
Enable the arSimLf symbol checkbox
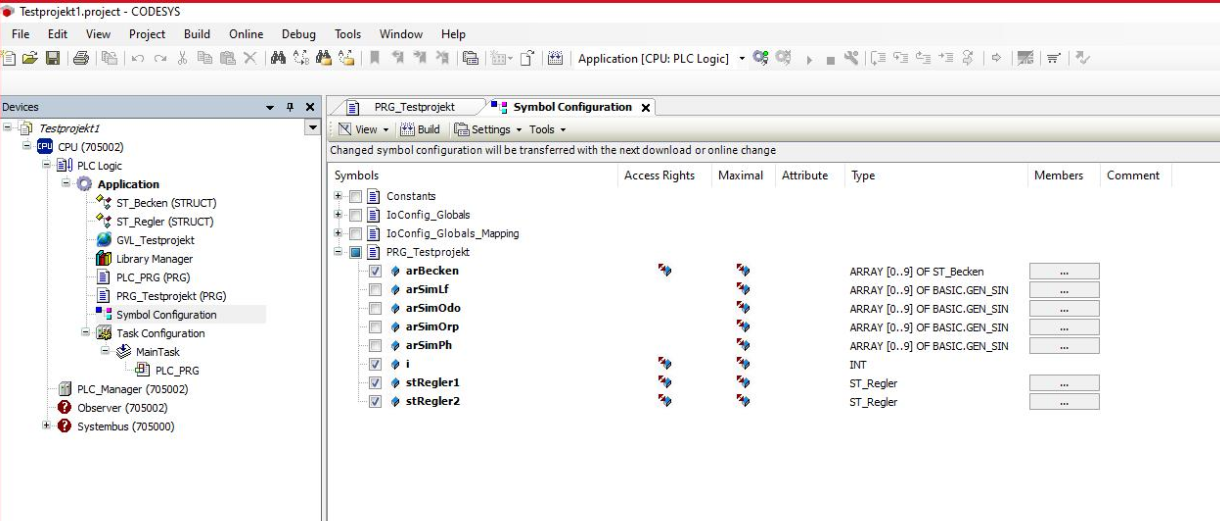click(x=375, y=290)
